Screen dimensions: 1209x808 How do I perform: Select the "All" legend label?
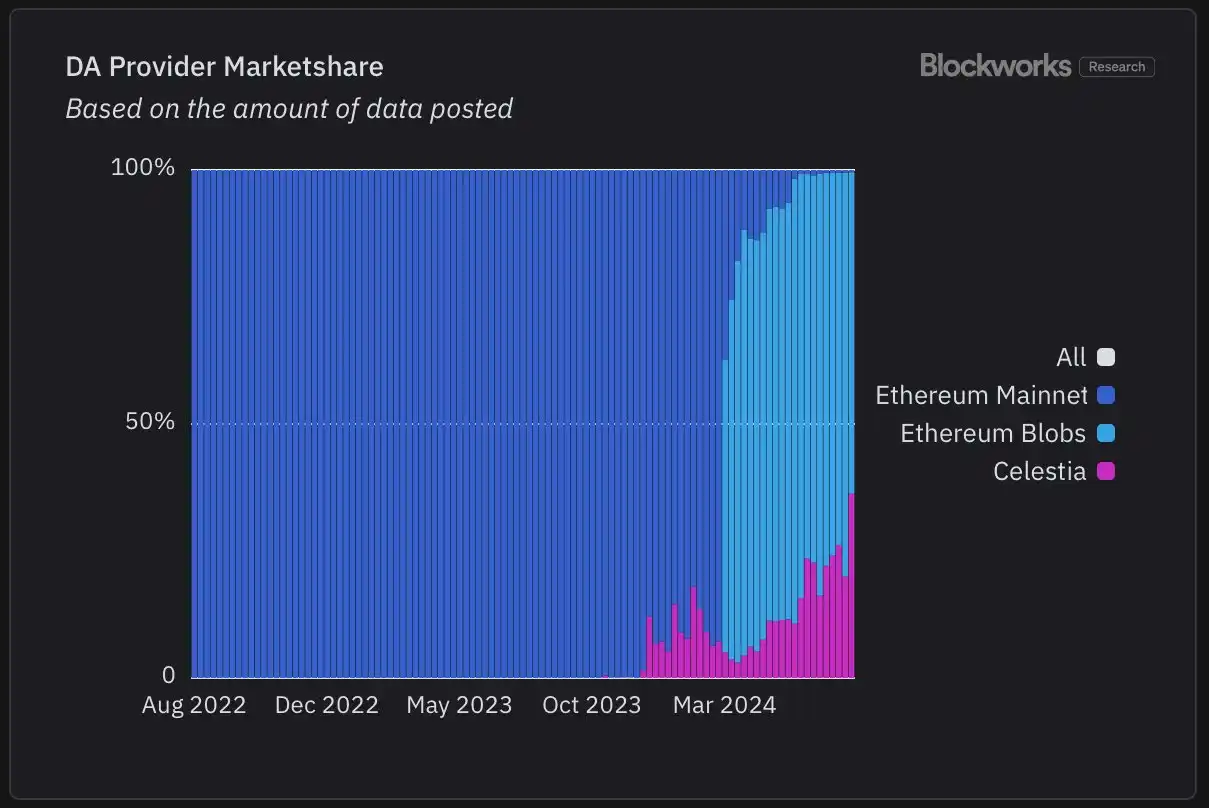pyautogui.click(x=1071, y=357)
